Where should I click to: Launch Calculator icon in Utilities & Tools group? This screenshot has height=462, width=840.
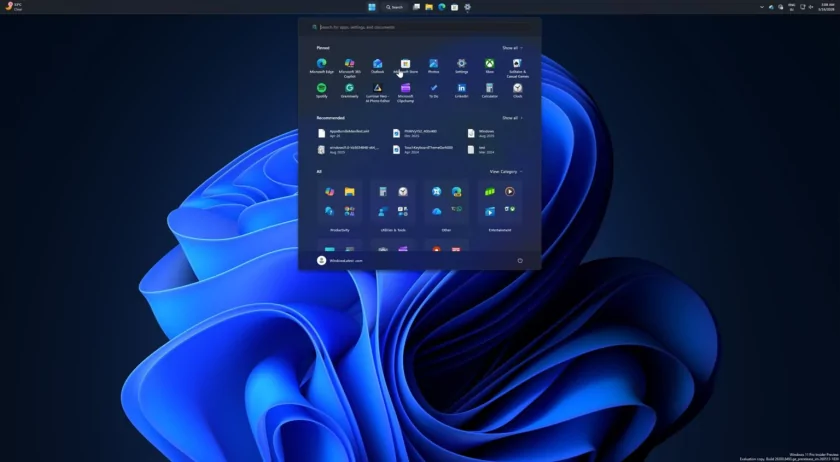(382, 191)
